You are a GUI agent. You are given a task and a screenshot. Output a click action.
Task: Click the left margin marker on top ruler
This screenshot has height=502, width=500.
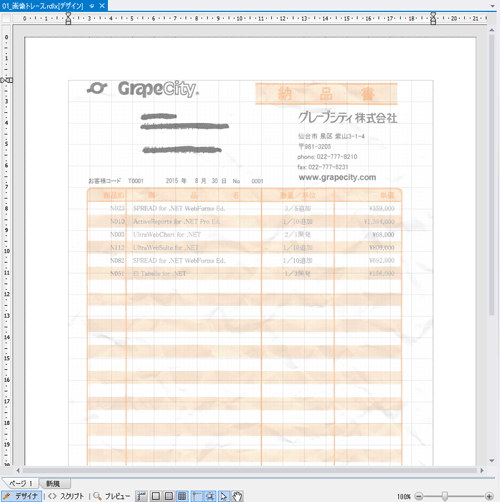(x=68, y=18)
